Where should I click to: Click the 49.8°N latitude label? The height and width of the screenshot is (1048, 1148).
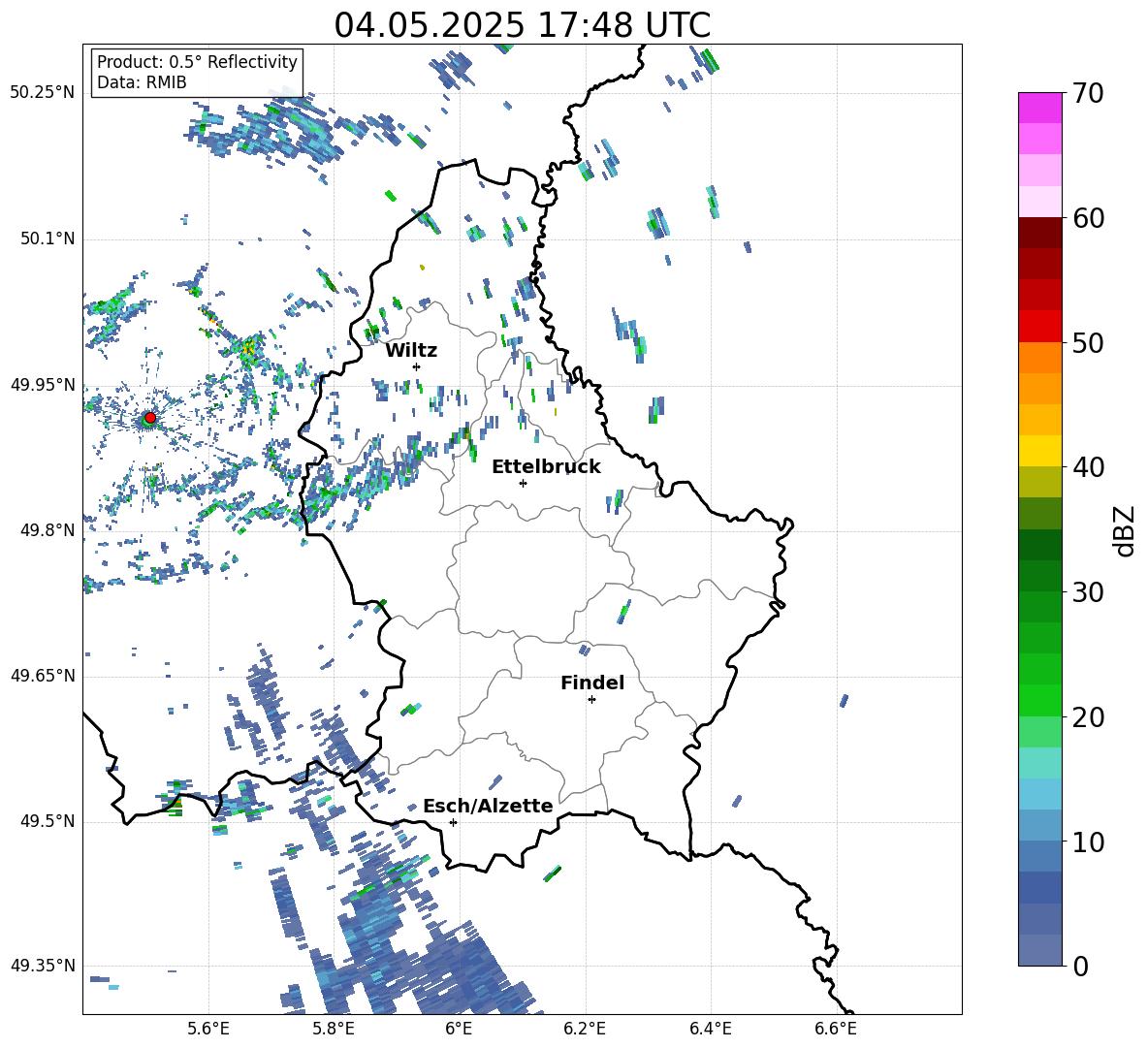click(x=48, y=530)
